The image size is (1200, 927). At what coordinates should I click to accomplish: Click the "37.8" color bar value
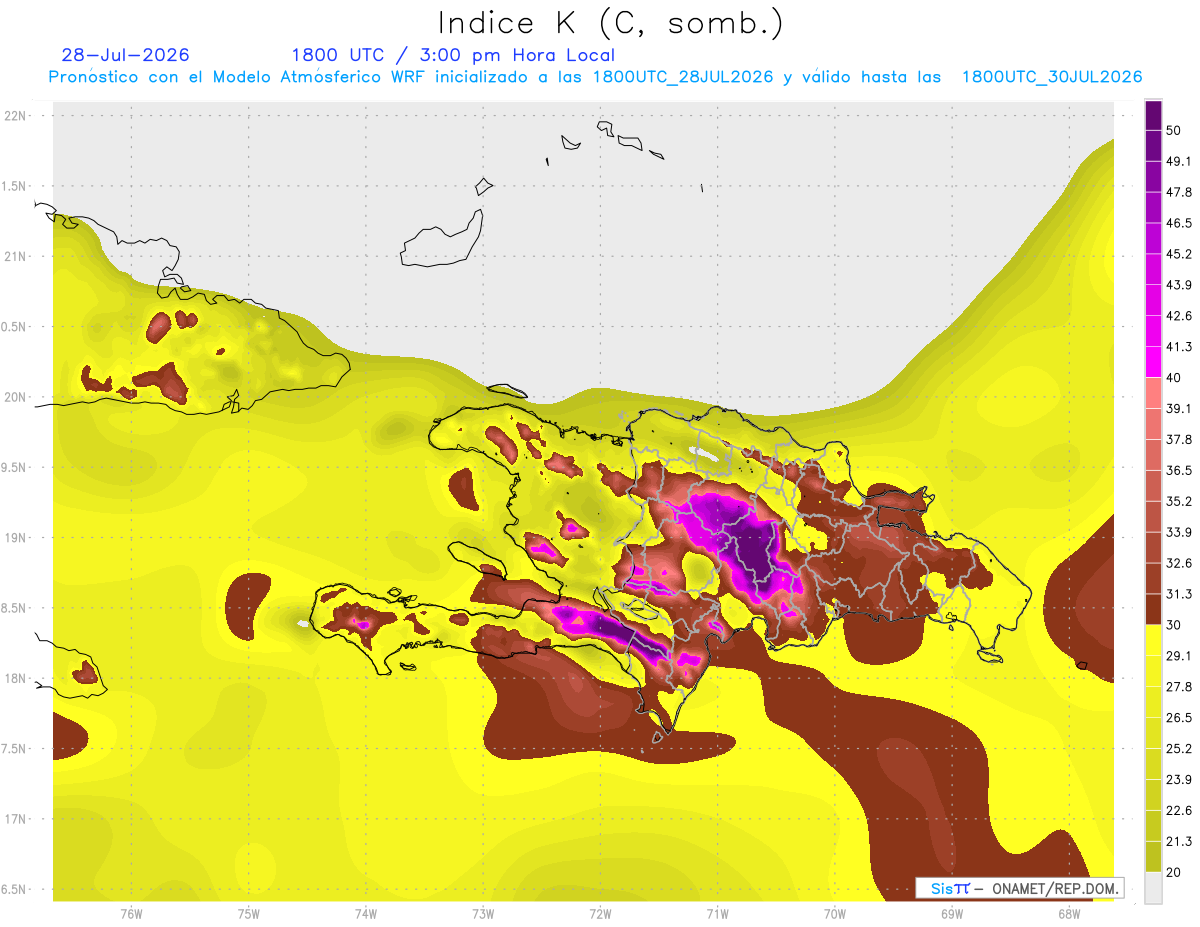(1178, 440)
